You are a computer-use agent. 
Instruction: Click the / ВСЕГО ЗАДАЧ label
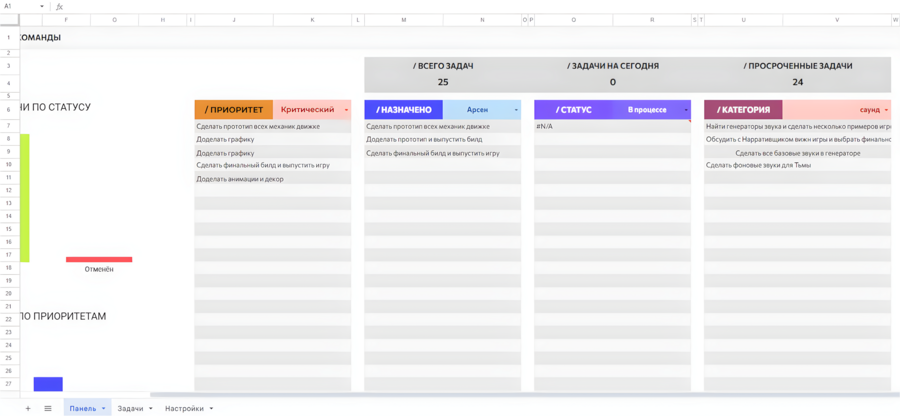pos(443,66)
